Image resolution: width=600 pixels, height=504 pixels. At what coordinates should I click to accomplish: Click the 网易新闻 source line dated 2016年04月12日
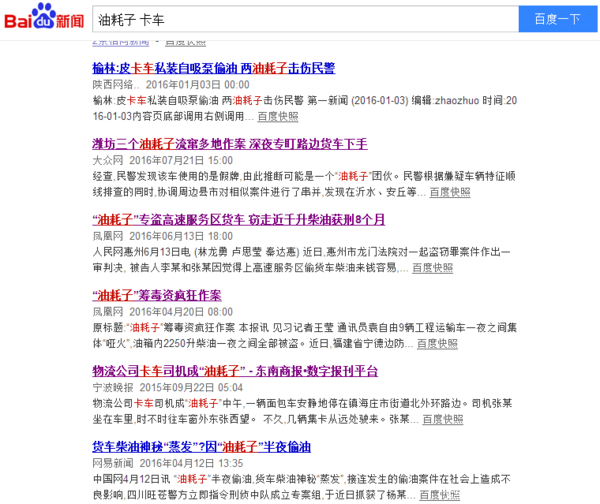tap(167, 464)
